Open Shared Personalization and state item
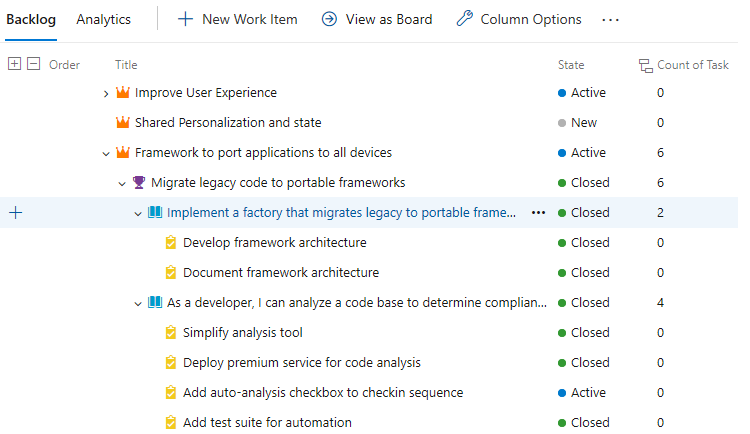 pyautogui.click(x=228, y=122)
